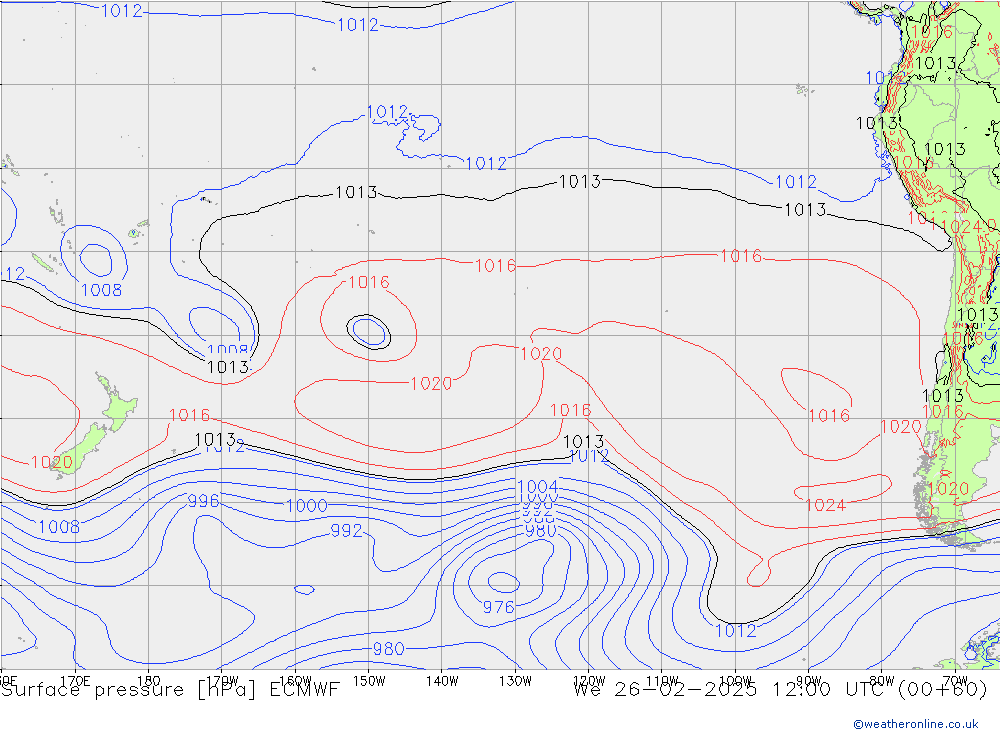Click the 70W longitude axis label

pos(955,681)
